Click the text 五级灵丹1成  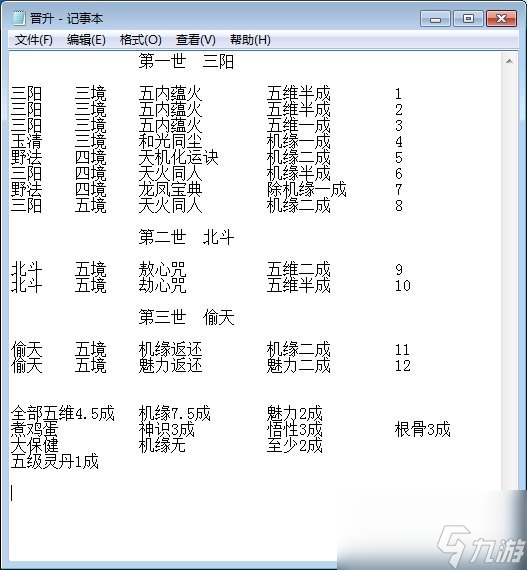point(55,461)
